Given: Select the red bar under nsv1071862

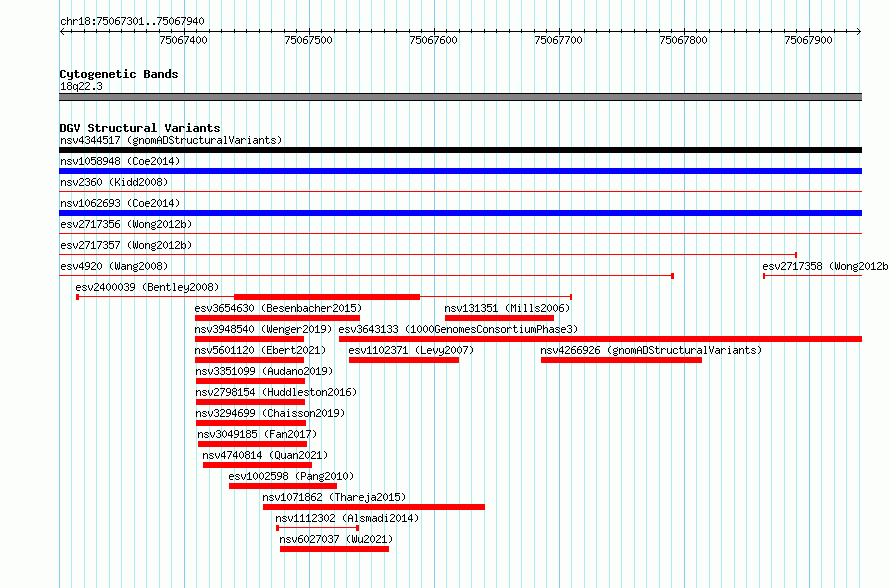Looking at the screenshot, I should click(x=373, y=507).
